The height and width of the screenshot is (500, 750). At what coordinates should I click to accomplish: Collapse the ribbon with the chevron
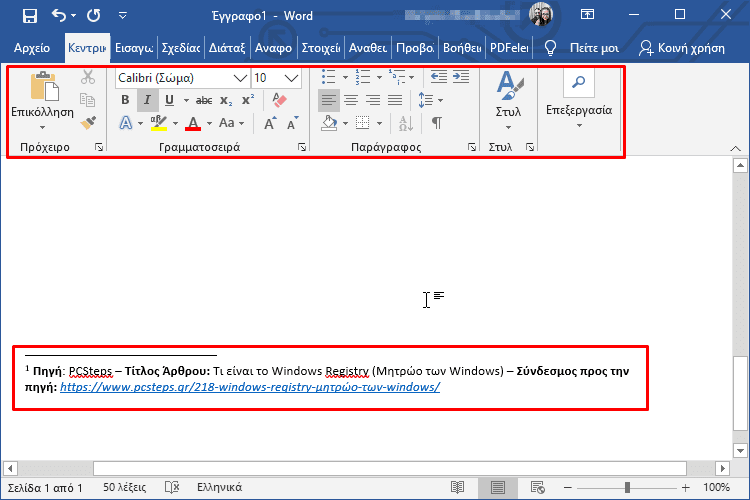pyautogui.click(x=736, y=148)
